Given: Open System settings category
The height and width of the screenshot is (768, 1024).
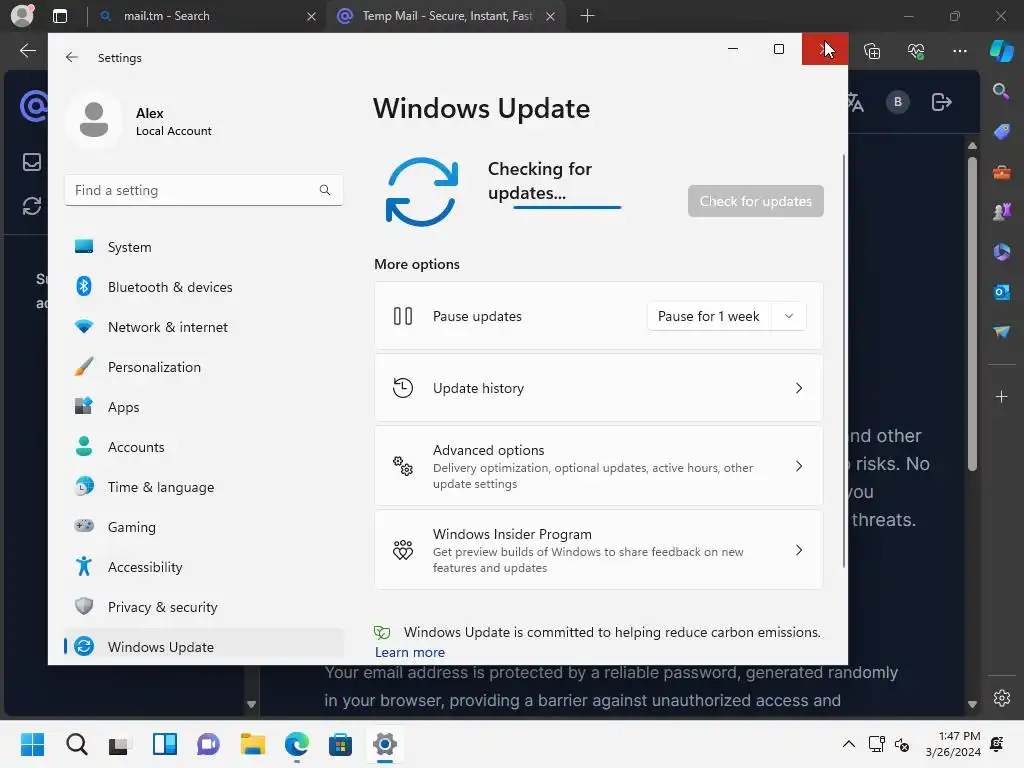Looking at the screenshot, I should tap(204, 247).
